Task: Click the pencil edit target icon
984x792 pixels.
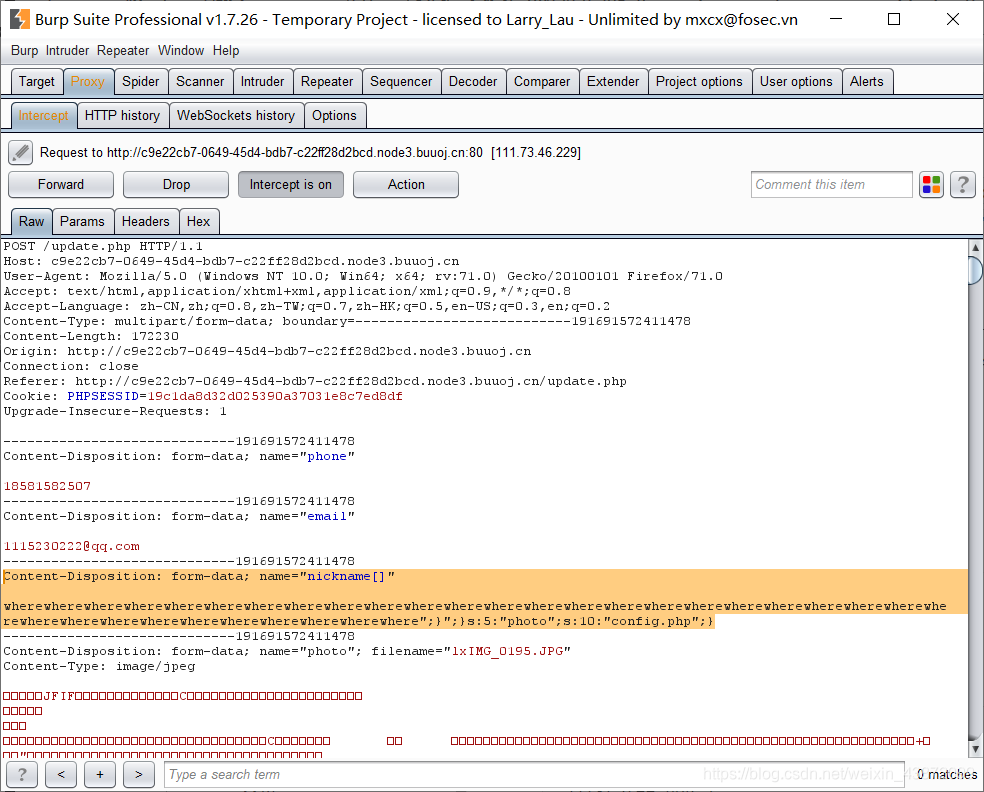Action: [x=21, y=153]
